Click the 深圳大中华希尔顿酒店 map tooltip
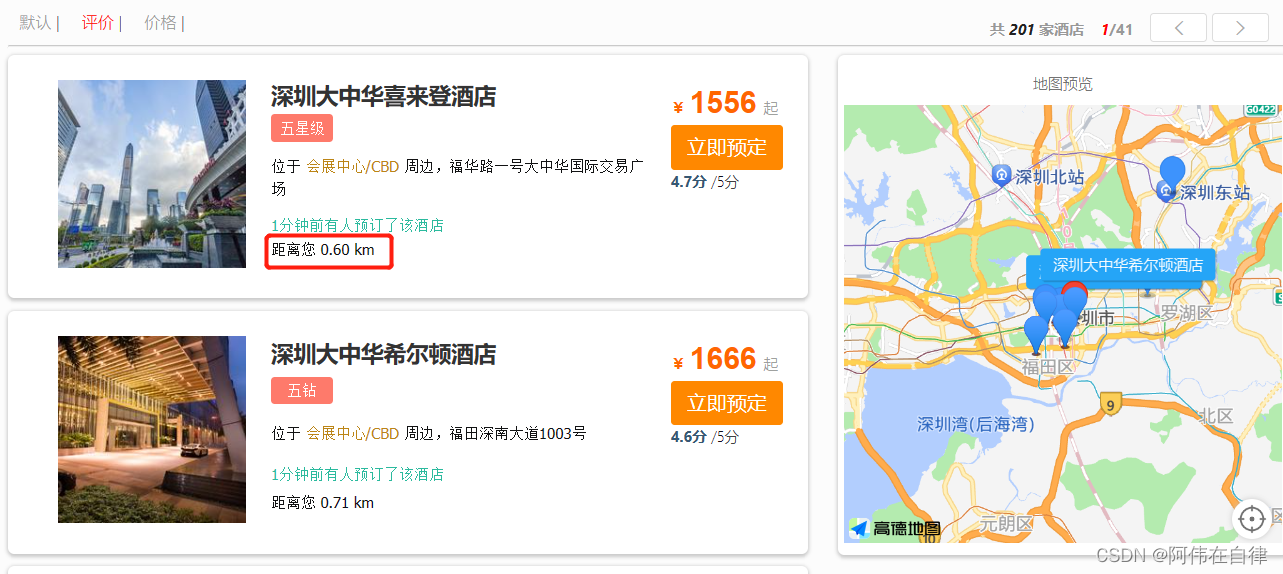 [1127, 266]
